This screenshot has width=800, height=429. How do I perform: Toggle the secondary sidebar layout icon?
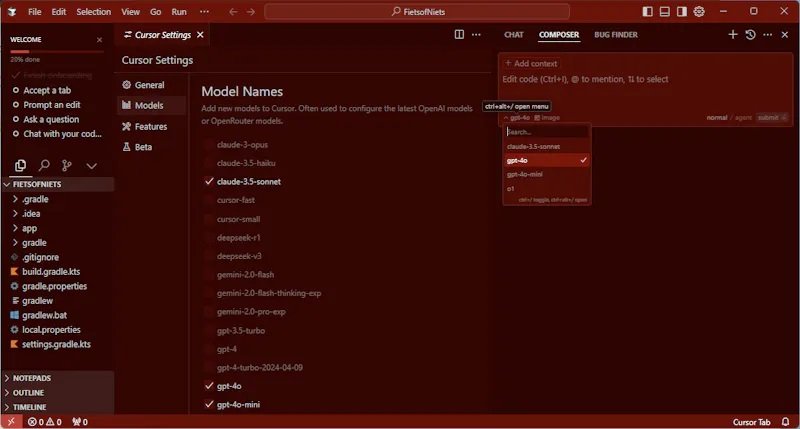click(x=682, y=11)
